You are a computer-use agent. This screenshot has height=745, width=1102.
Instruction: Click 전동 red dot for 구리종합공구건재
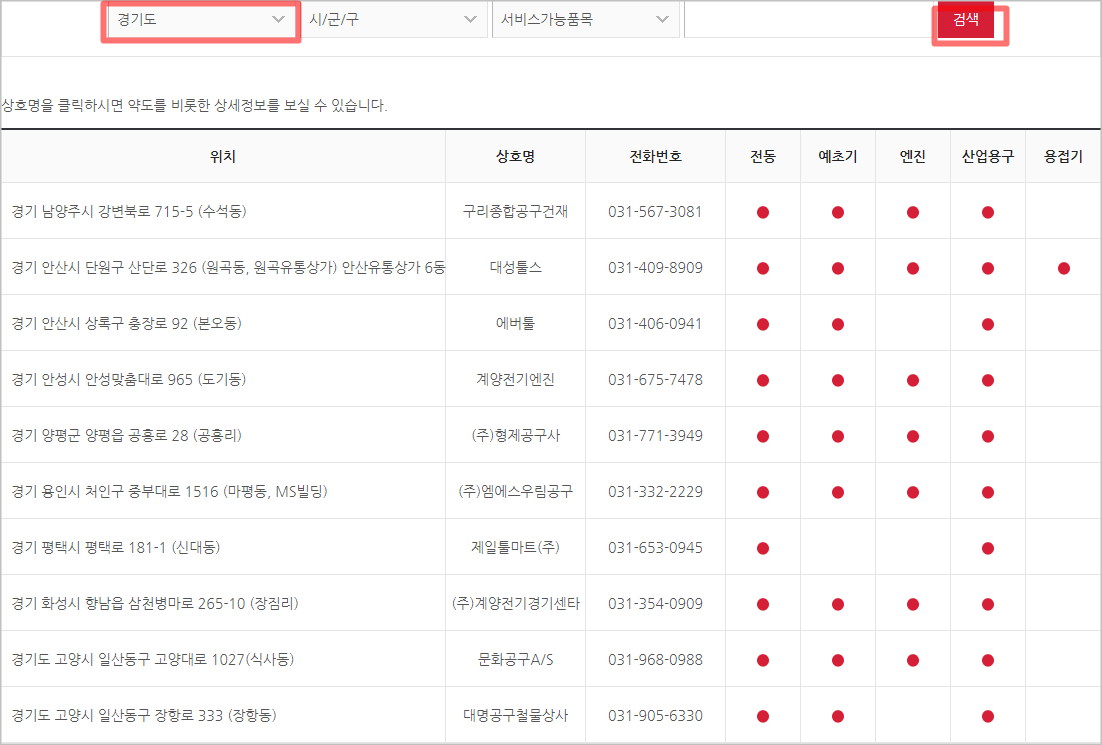click(763, 212)
